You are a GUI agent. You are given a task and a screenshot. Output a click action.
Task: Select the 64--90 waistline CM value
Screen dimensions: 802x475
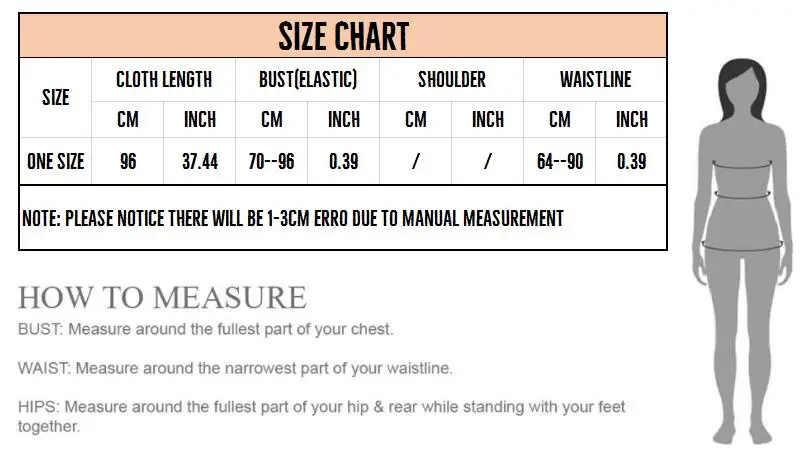coord(560,162)
